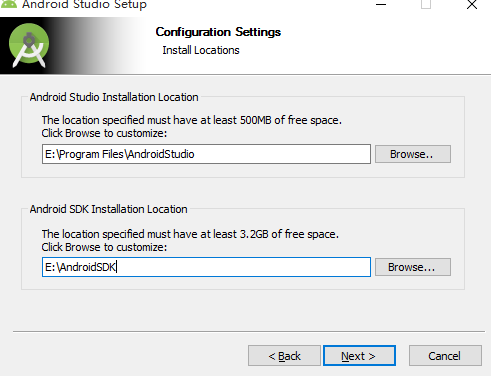Click the 3.2GB free space requirement text
The width and height of the screenshot is (491, 376).
(190, 234)
